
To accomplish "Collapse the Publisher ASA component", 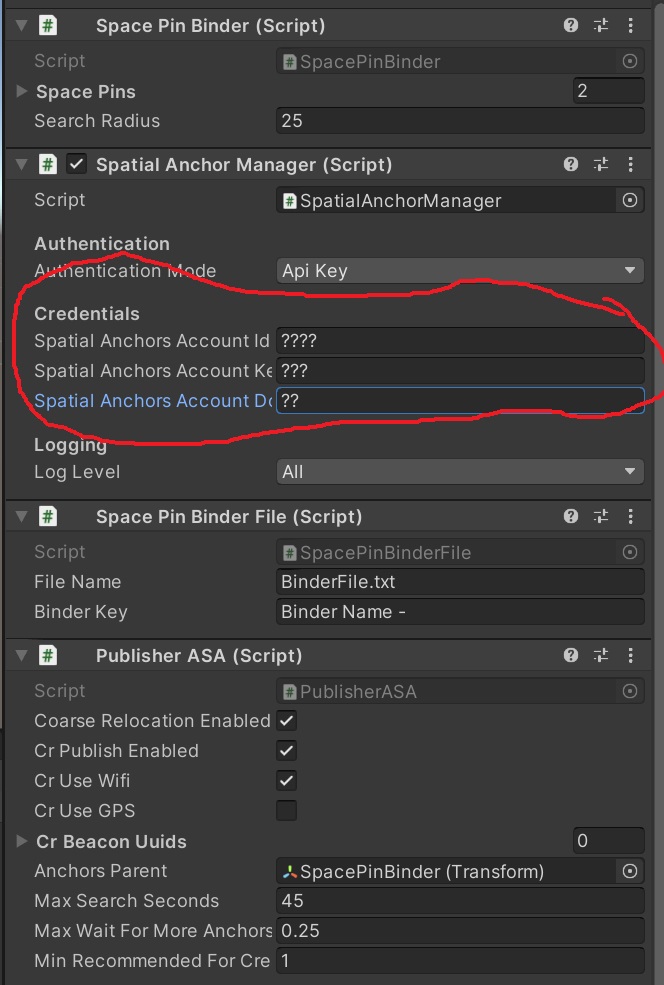I will [x=21, y=656].
